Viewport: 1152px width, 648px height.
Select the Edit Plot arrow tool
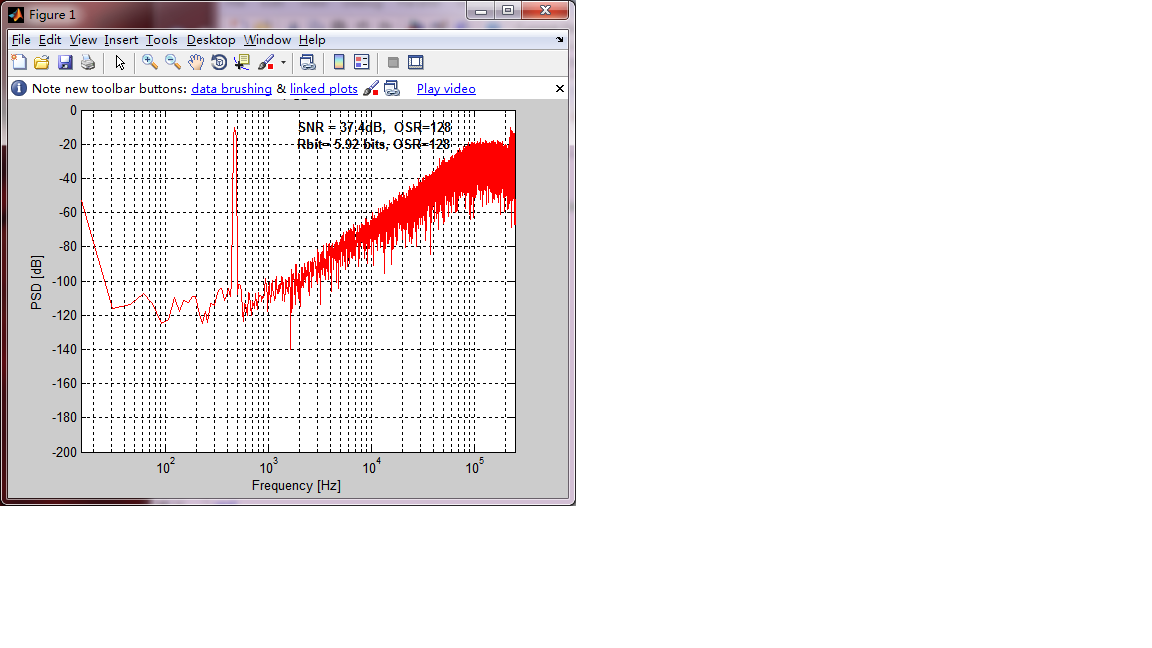[x=120, y=62]
